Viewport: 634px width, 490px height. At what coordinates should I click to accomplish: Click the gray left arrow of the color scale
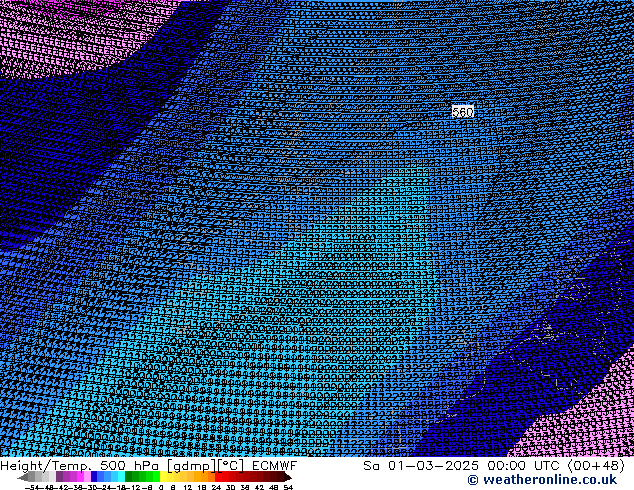pyautogui.click(x=23, y=477)
